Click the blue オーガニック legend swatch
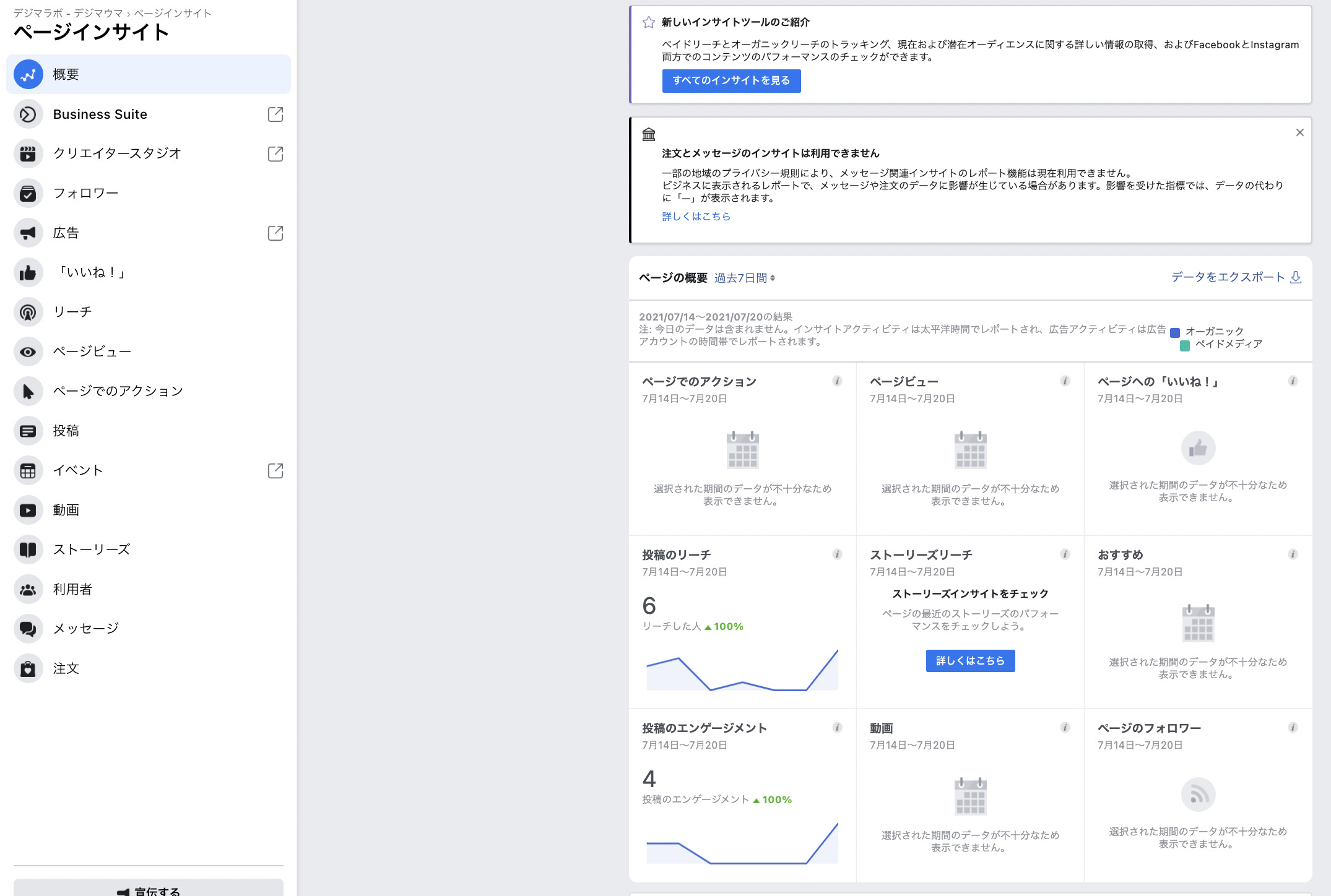The width and height of the screenshot is (1331, 896). click(x=1175, y=332)
